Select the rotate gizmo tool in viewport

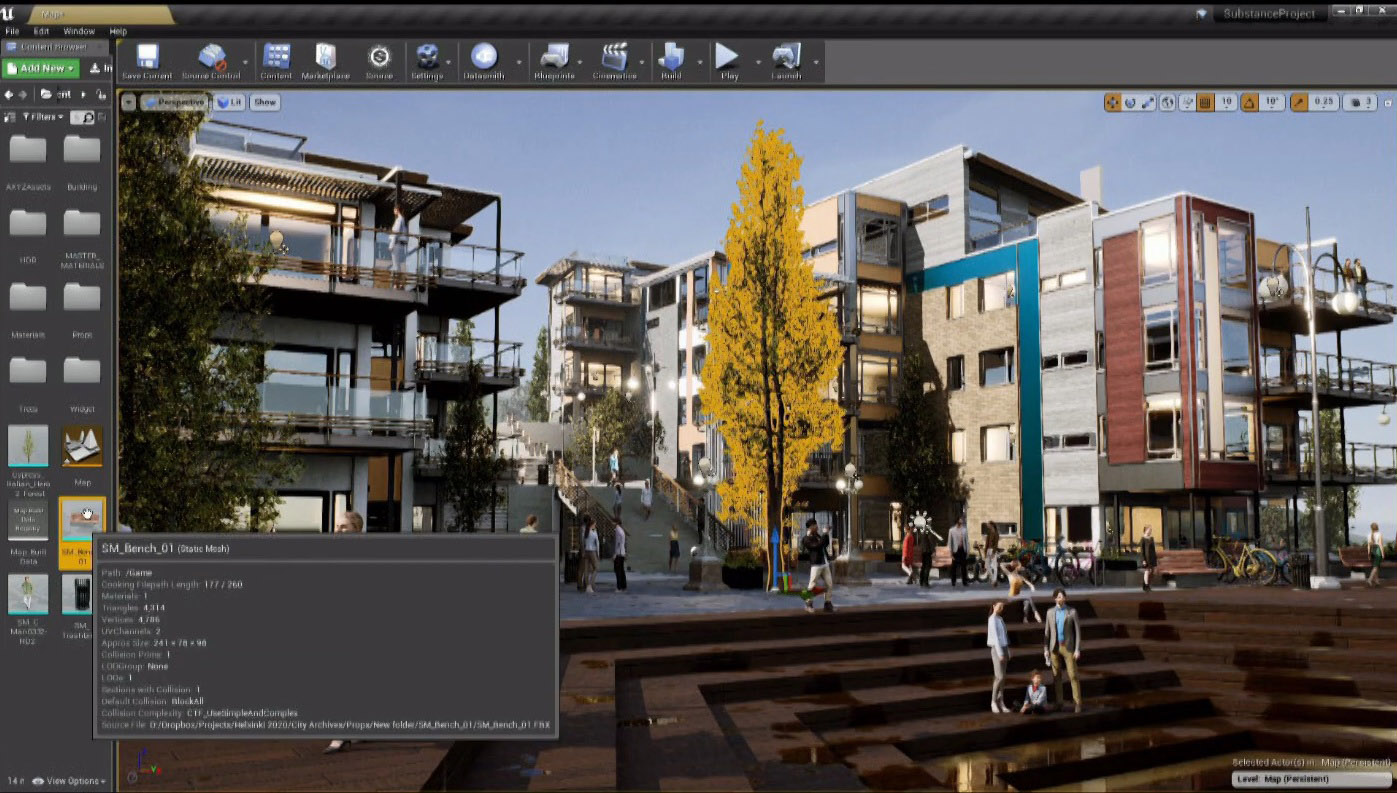[x=1130, y=102]
